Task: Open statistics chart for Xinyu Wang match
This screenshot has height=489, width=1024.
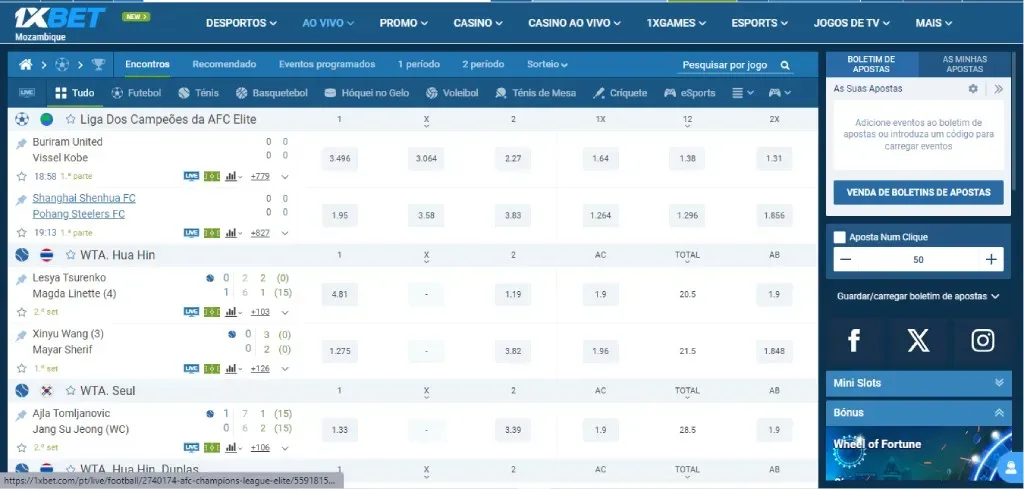Action: (x=231, y=369)
